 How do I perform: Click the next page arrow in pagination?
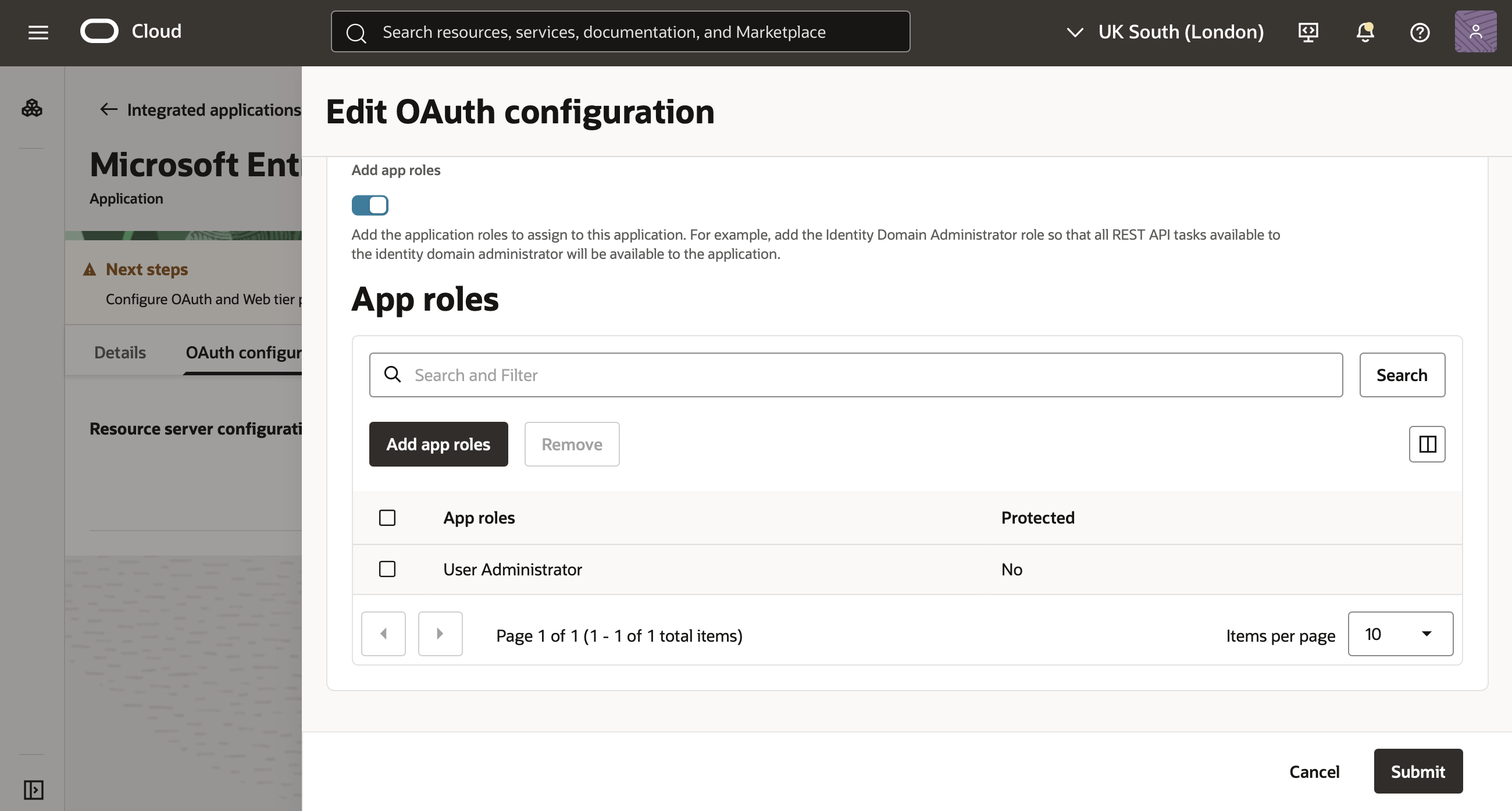pos(440,634)
